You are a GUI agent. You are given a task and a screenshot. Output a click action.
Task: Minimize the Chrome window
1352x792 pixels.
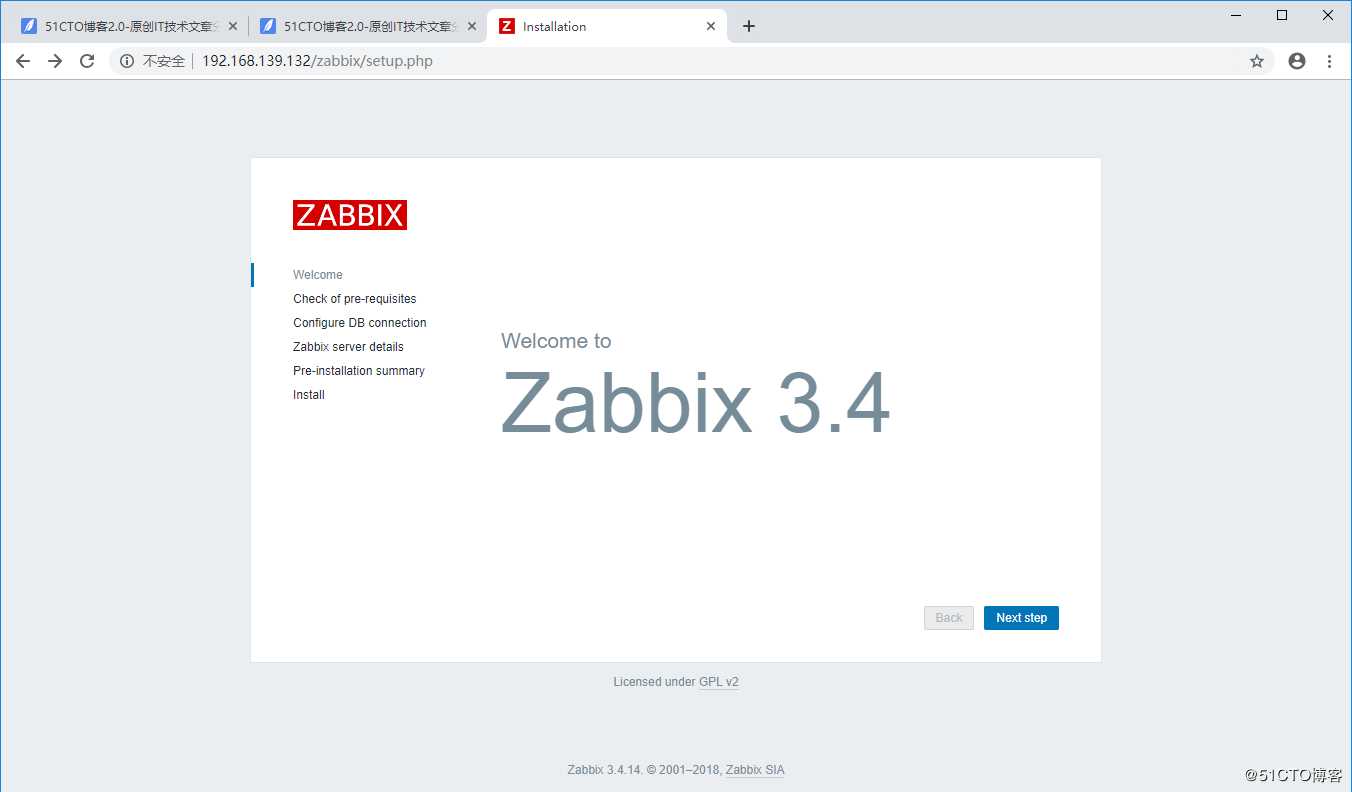1237,15
